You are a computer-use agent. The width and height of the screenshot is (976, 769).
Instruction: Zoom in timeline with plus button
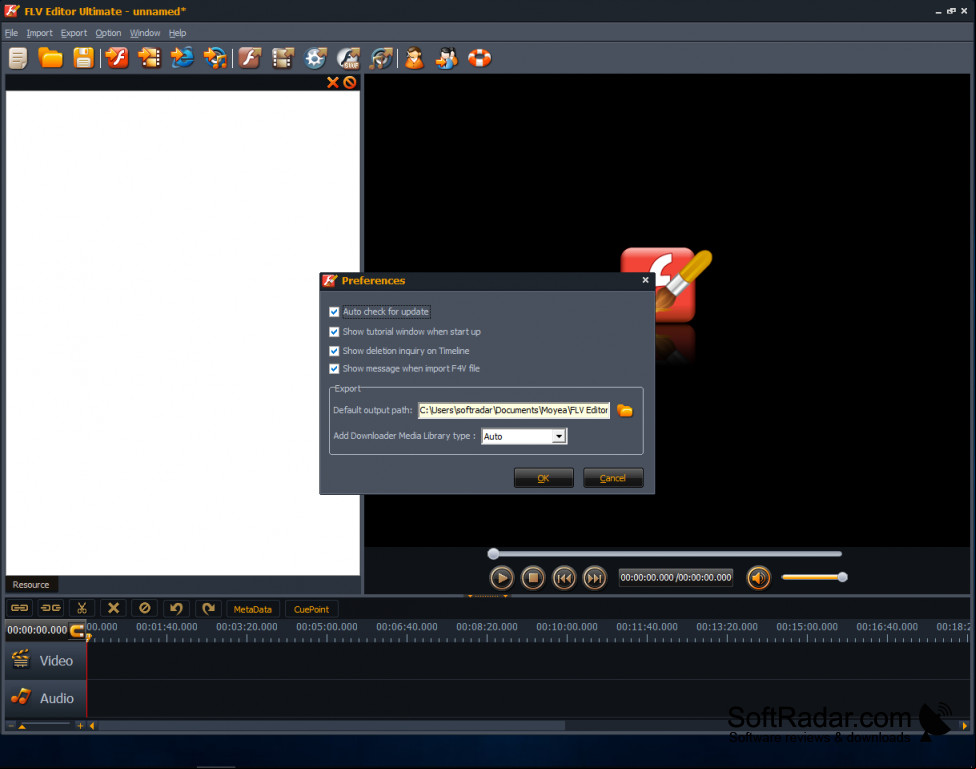pos(80,726)
